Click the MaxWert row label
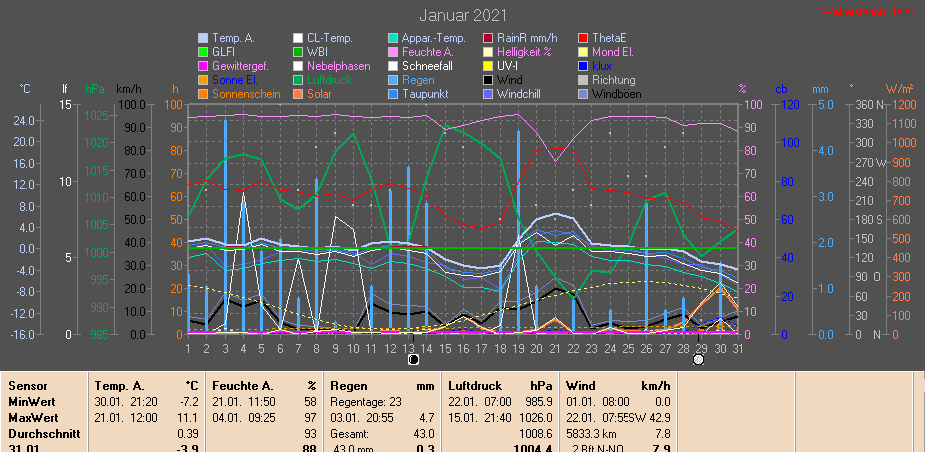Screen dimensions: 925x452 click(33, 418)
